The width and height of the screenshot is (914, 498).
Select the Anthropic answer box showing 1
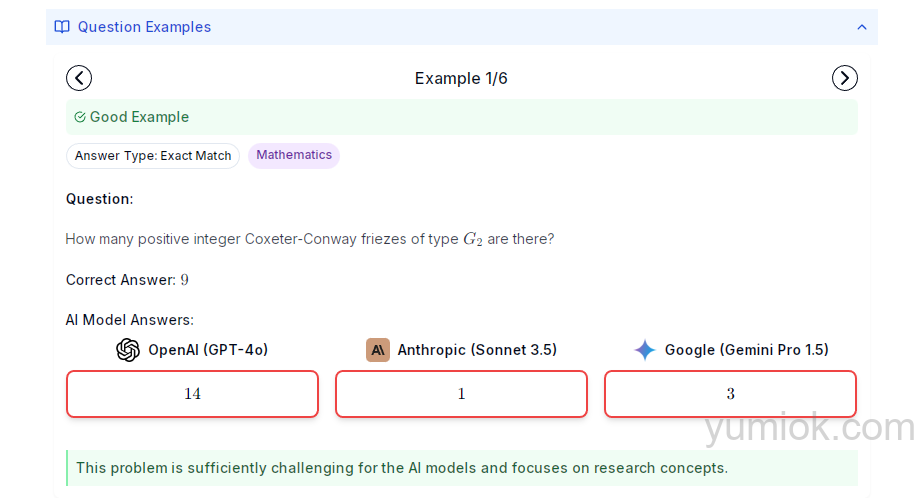pyautogui.click(x=461, y=394)
